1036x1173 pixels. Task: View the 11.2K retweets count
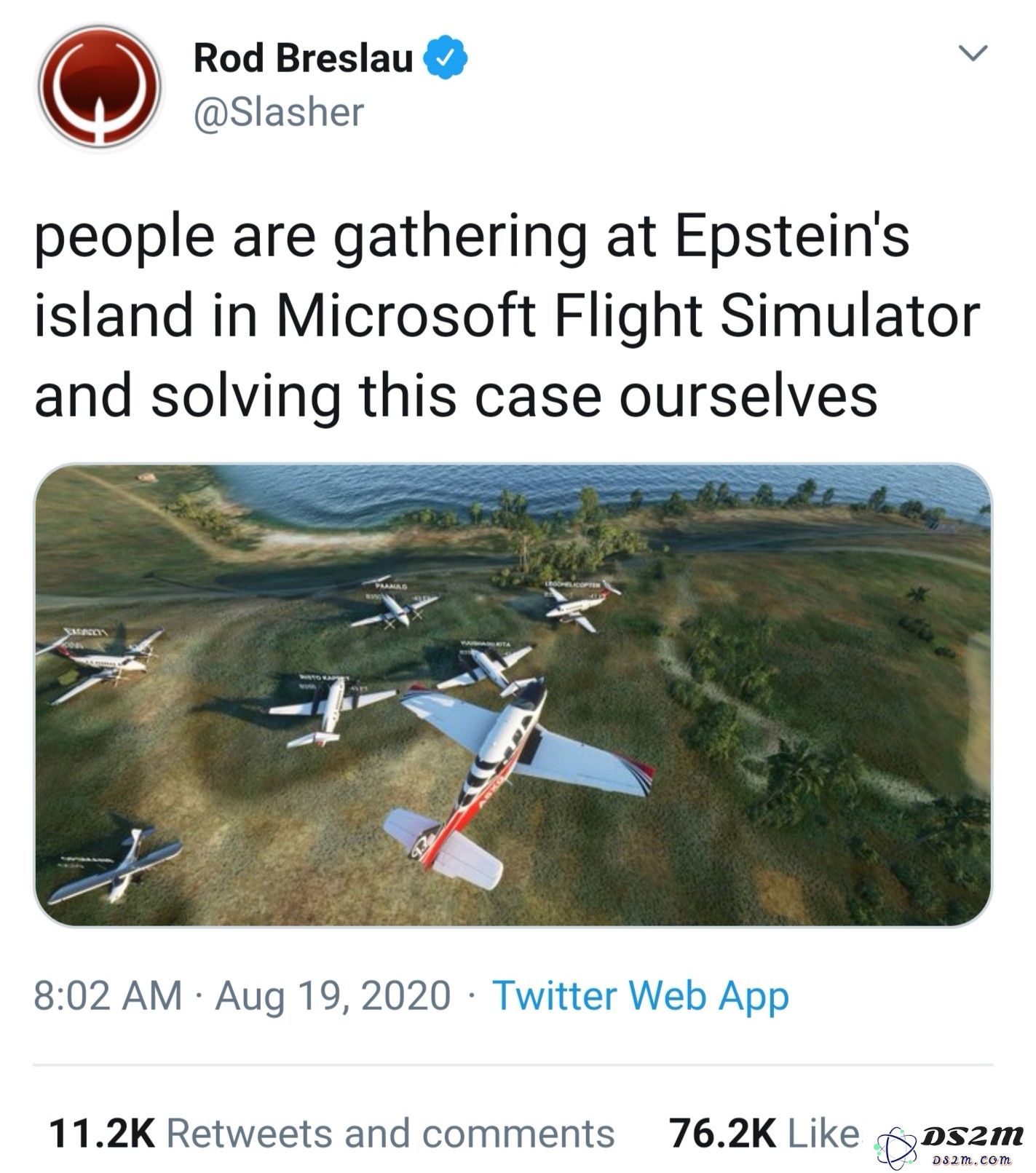point(101,1134)
